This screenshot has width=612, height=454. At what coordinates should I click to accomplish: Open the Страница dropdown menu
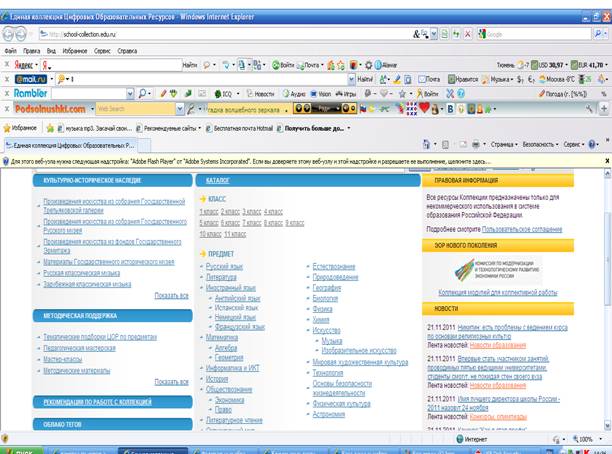pyautogui.click(x=504, y=144)
